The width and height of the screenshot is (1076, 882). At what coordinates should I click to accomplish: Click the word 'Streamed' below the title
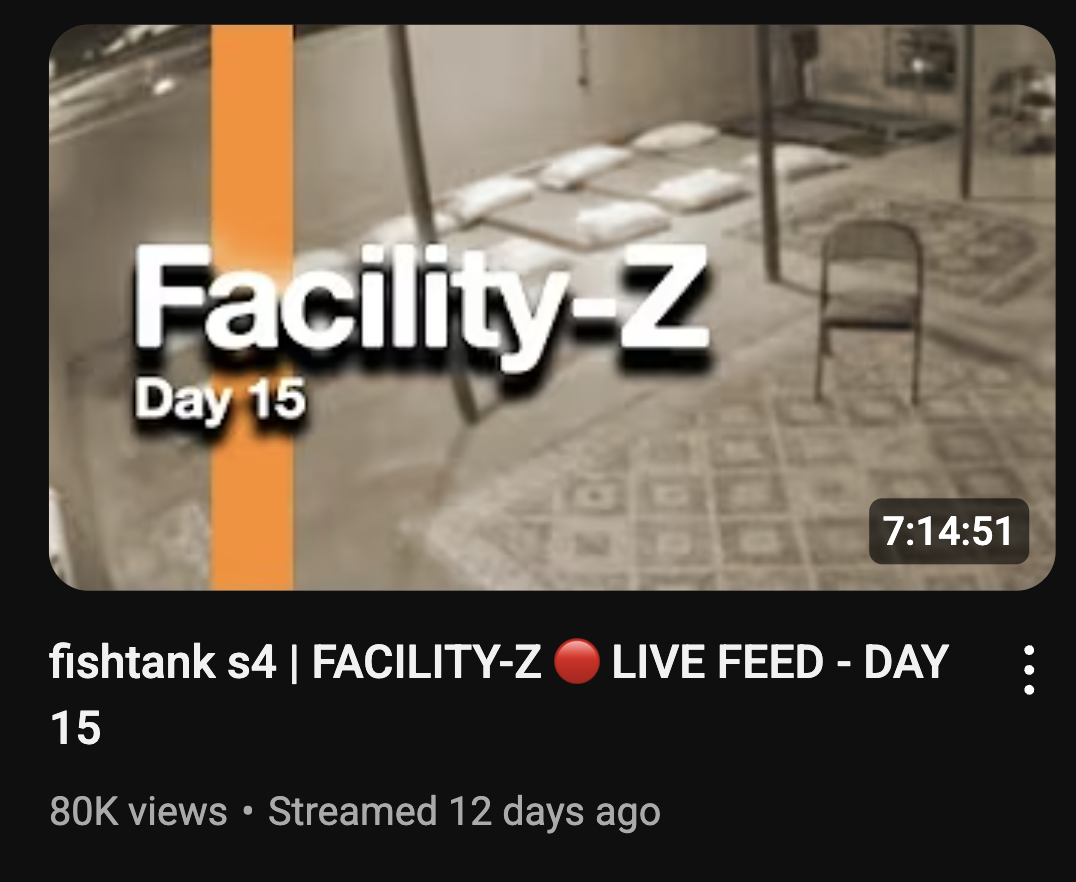352,811
